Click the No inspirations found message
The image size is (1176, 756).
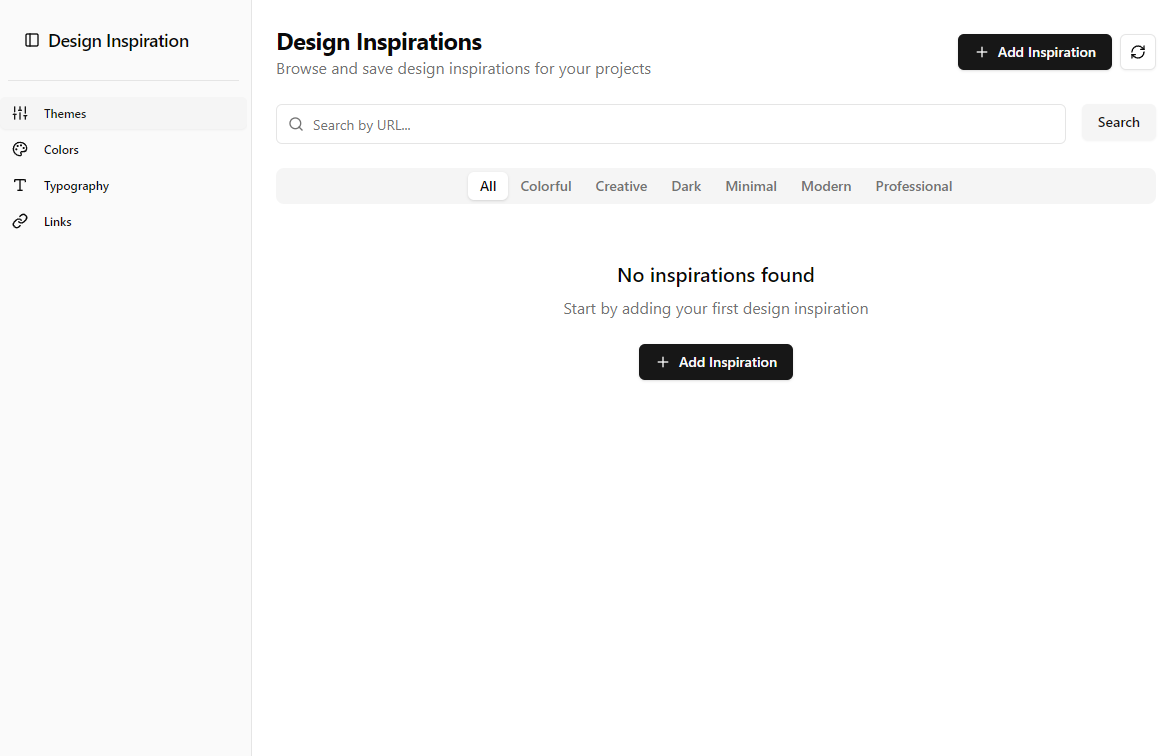[x=716, y=275]
